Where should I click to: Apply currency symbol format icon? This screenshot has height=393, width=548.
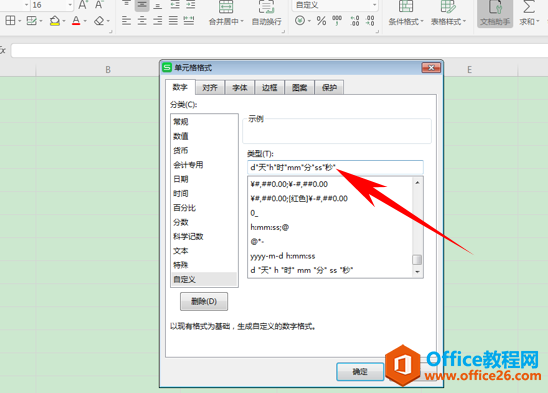click(300, 21)
